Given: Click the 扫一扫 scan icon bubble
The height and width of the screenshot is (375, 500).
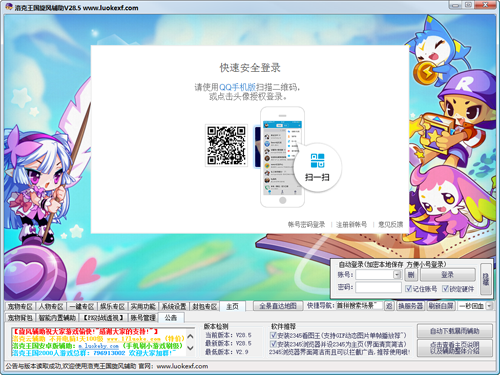Looking at the screenshot, I should pos(317,167).
